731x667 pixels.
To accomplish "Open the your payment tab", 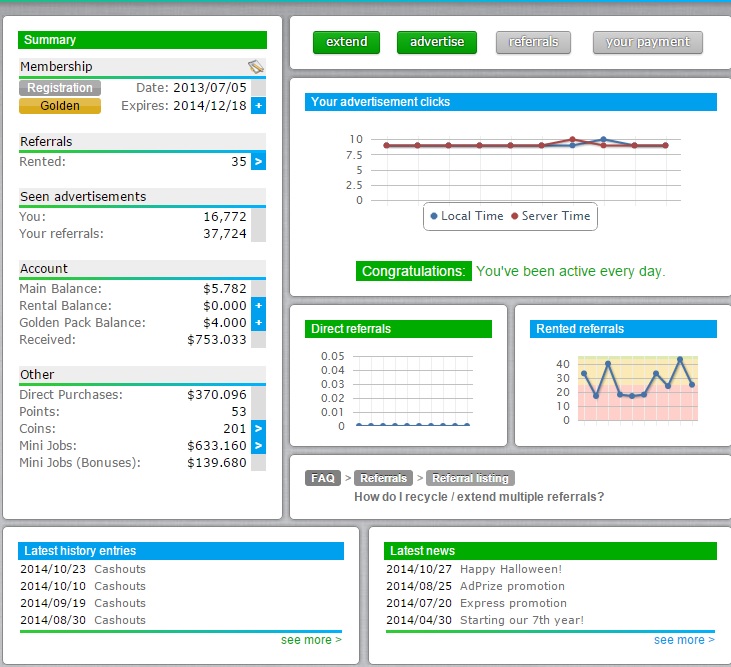I will (x=647, y=42).
